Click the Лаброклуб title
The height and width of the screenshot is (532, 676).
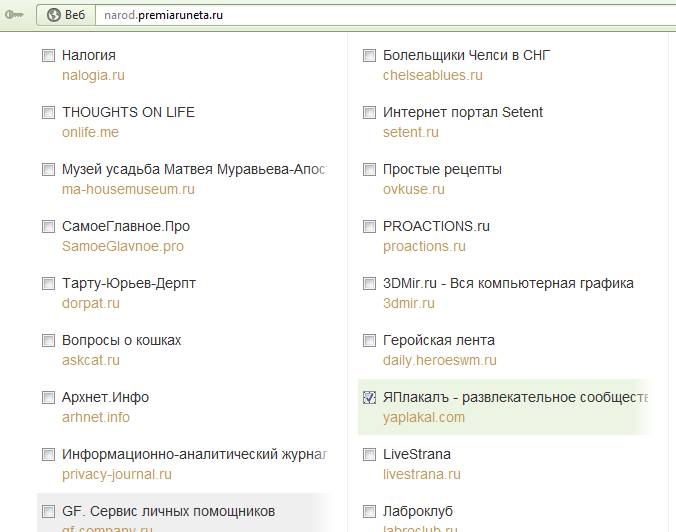(418, 512)
